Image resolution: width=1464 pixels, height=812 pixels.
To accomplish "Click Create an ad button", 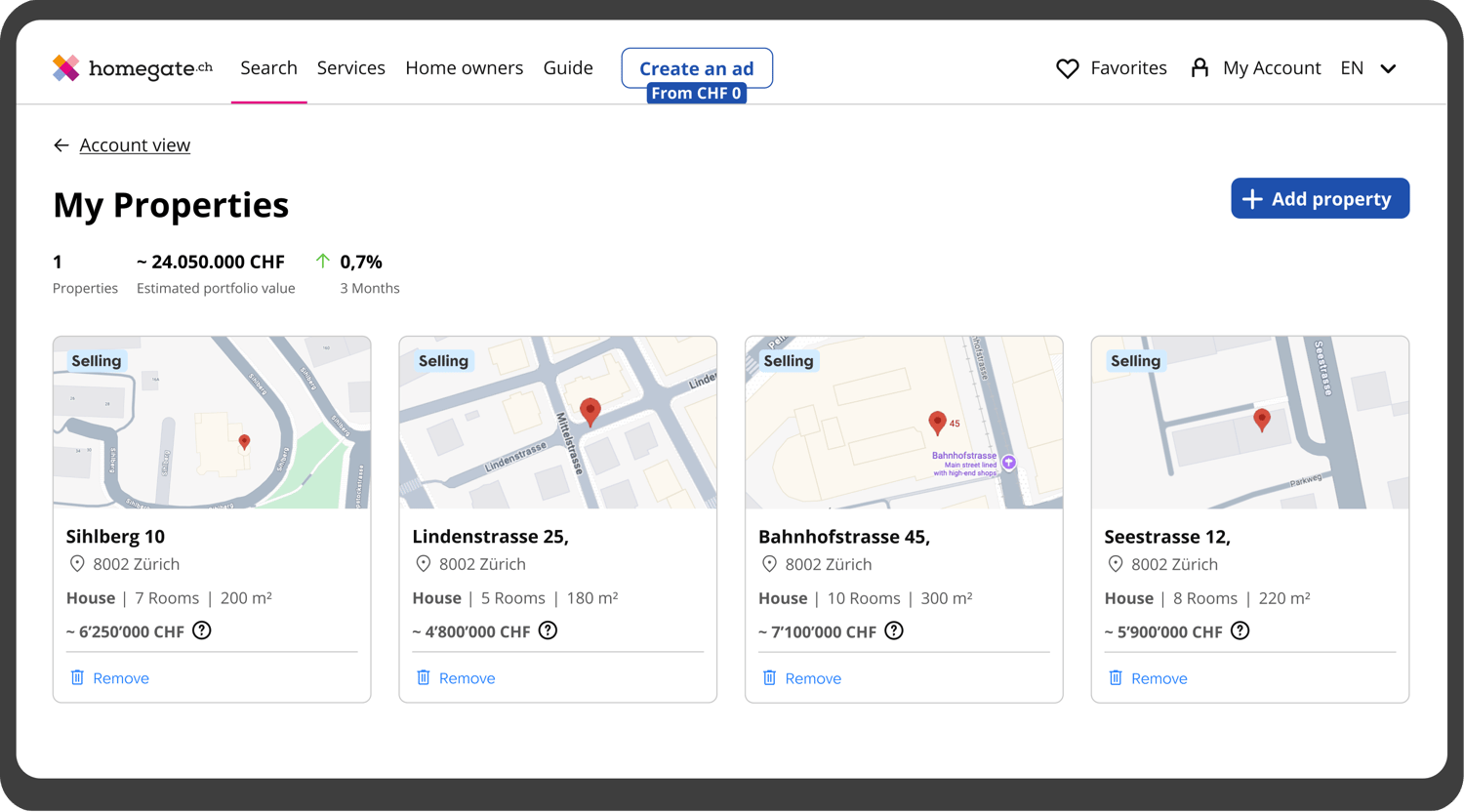I will click(x=697, y=68).
